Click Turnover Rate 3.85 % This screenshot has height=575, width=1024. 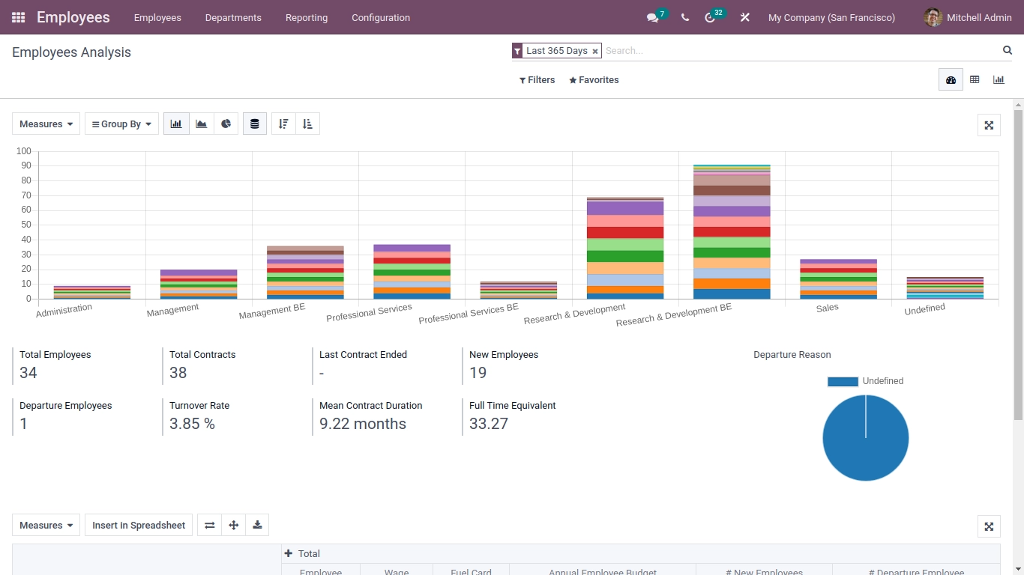coord(192,423)
